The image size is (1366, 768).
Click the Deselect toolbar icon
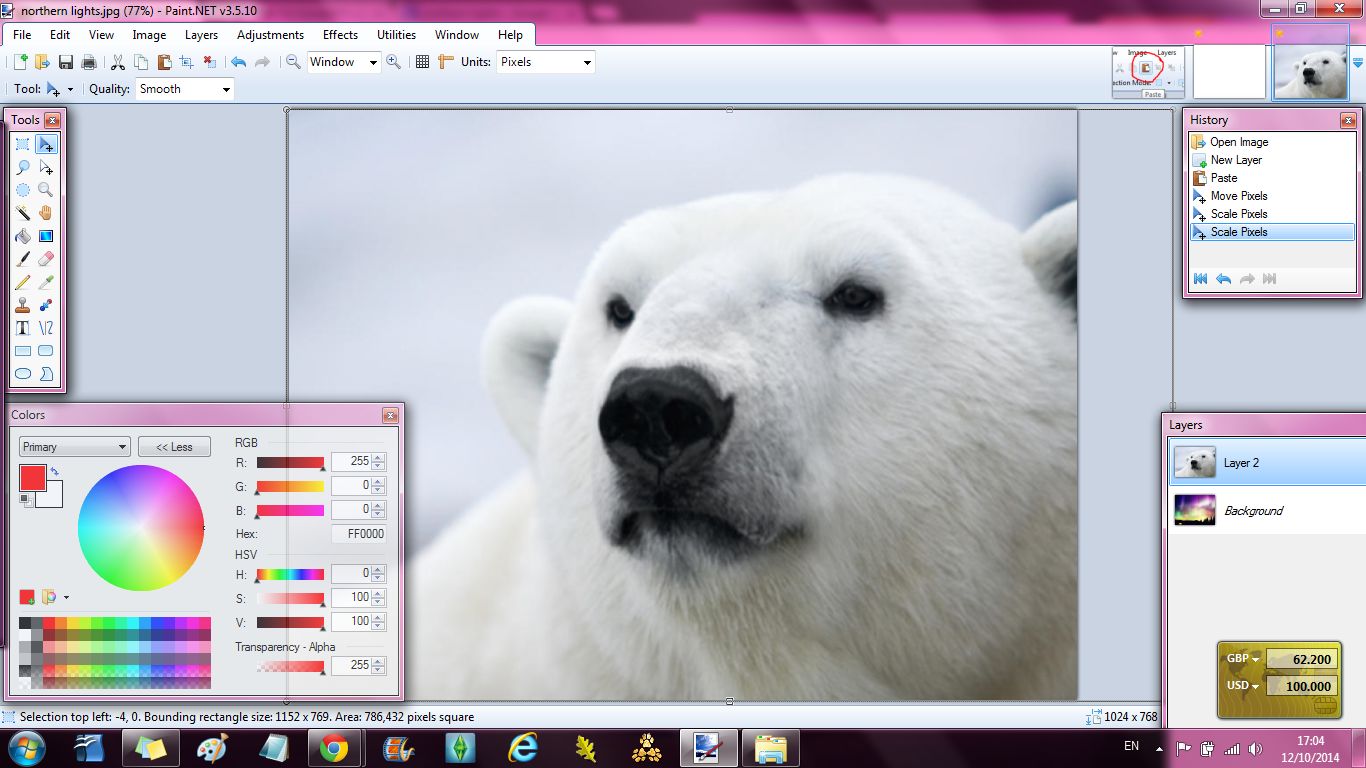point(209,62)
